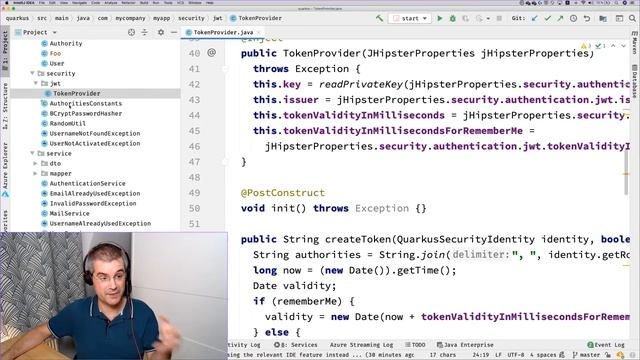The image size is (640, 360).
Task: Collapse all nodes in the Project panel
Action: click(x=144, y=32)
